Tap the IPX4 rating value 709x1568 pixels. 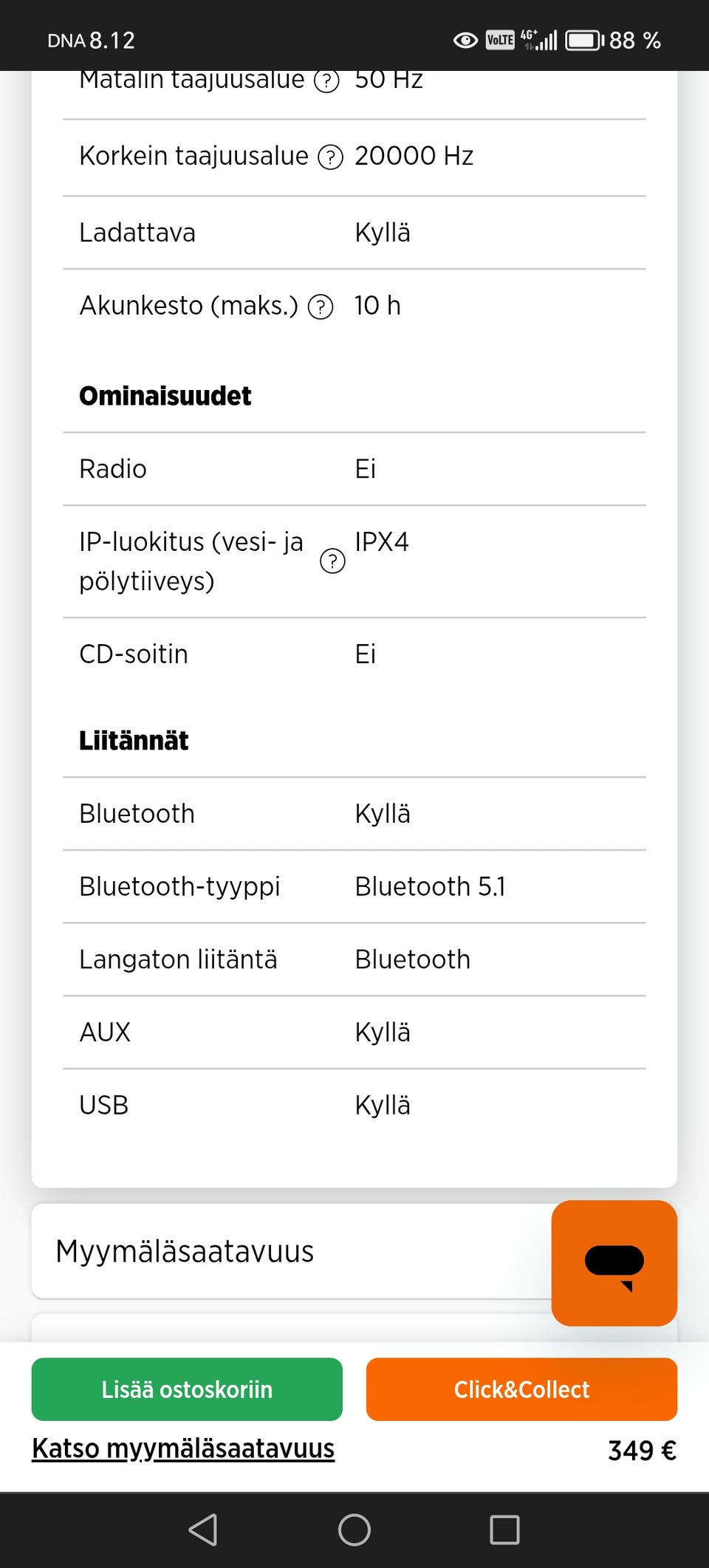(382, 542)
